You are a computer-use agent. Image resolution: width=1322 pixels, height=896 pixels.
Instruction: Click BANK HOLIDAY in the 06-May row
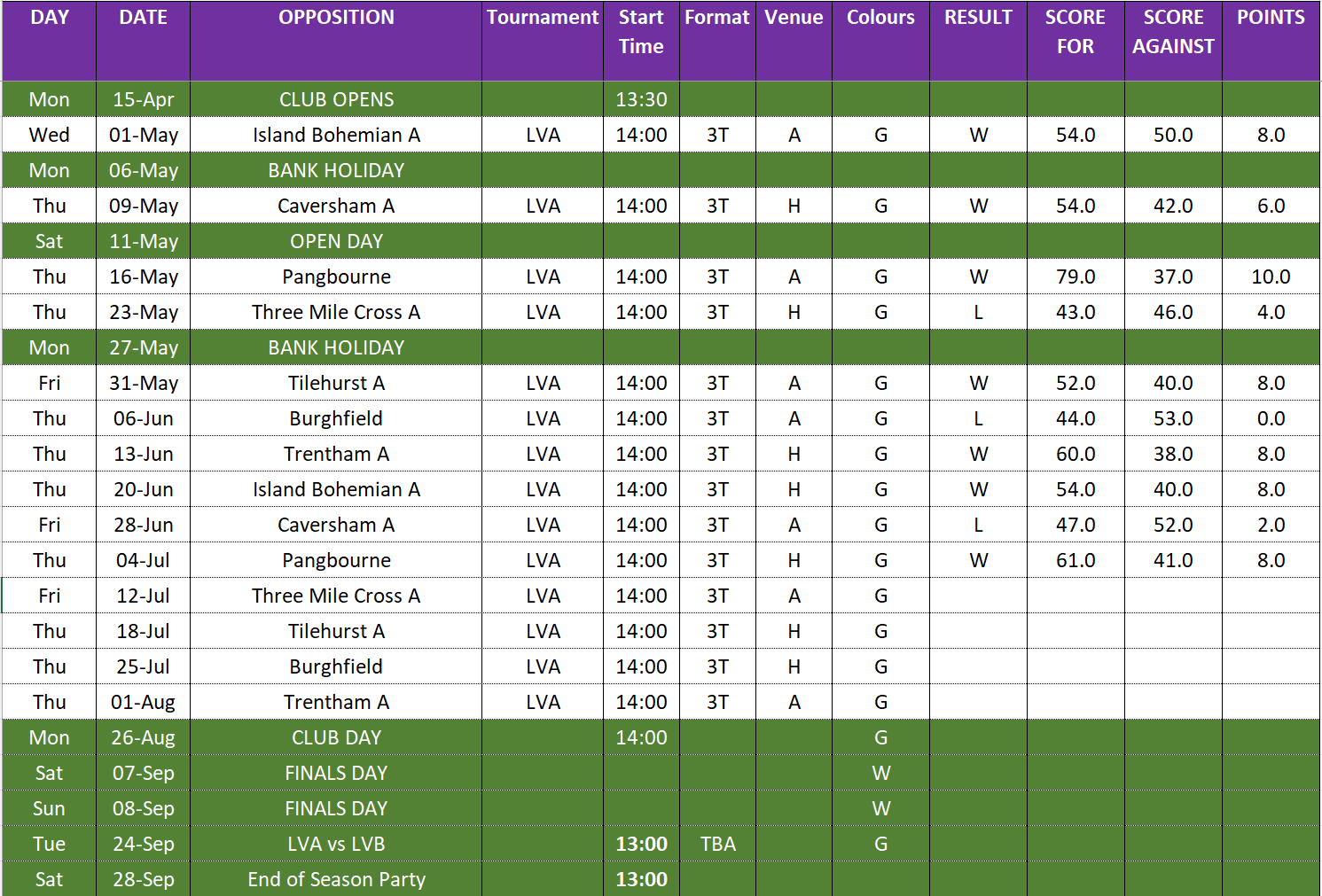click(x=336, y=170)
